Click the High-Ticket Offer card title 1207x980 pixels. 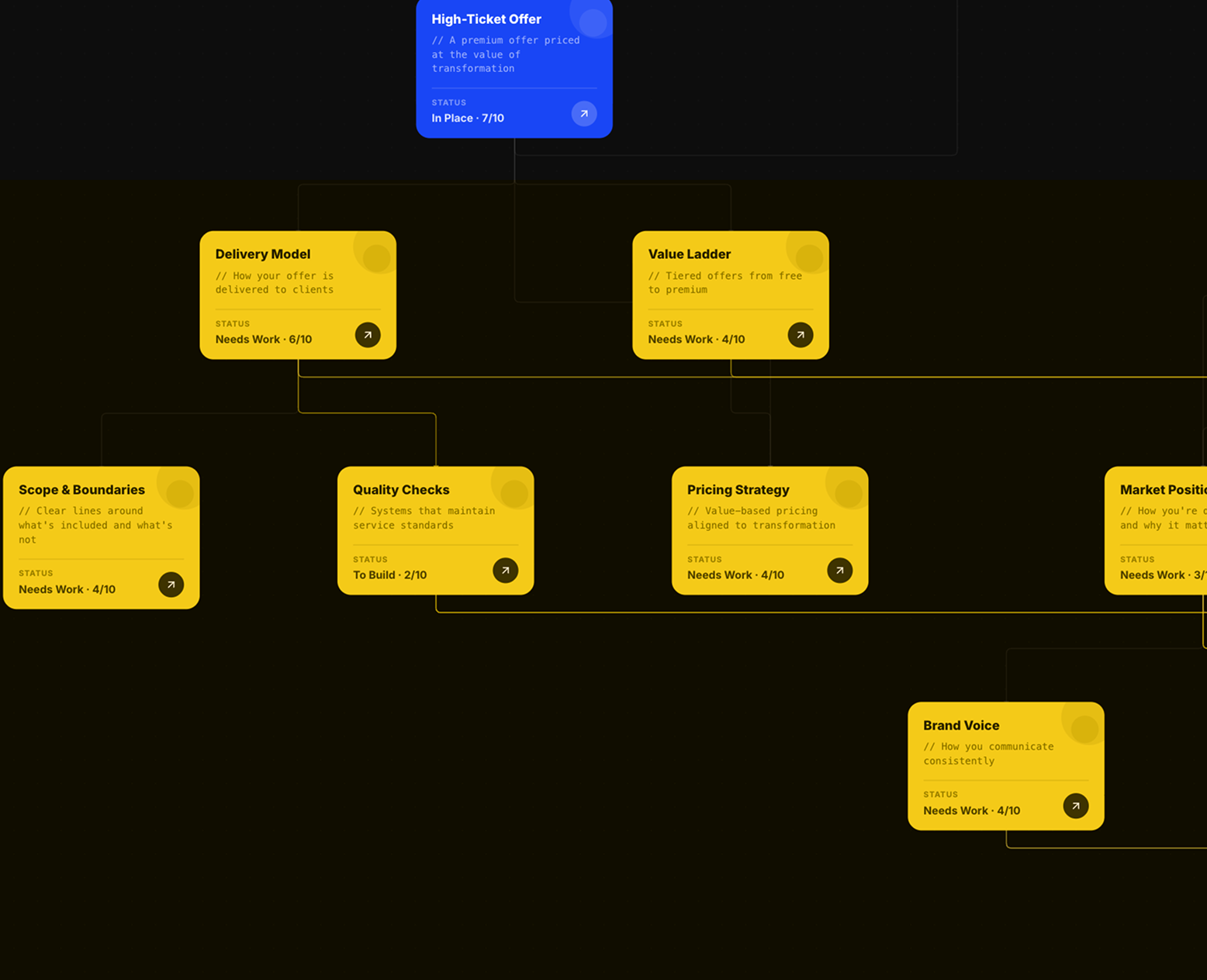pos(486,19)
